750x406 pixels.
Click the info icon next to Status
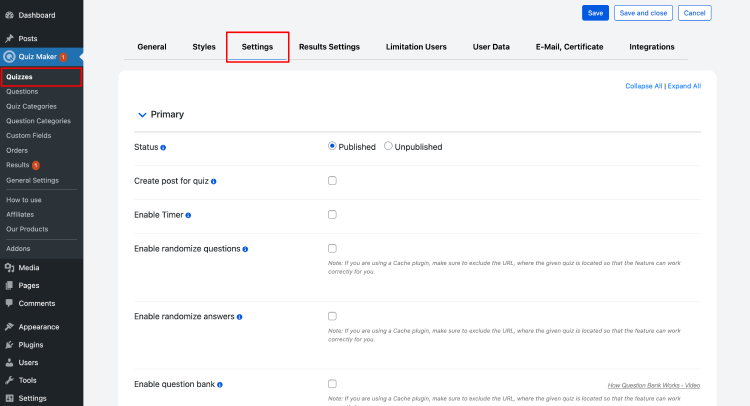click(x=163, y=148)
